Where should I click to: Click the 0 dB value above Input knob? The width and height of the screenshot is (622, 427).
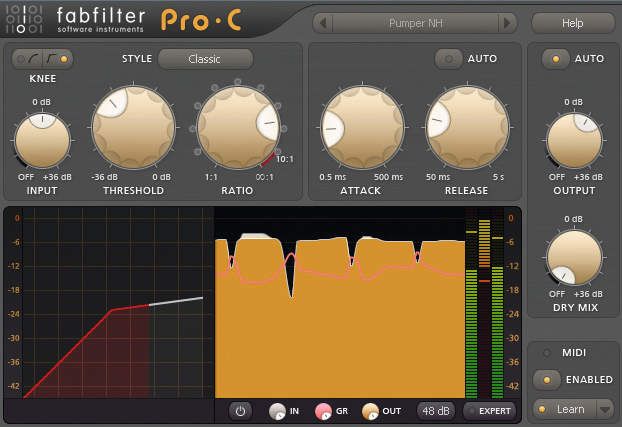pos(42,102)
